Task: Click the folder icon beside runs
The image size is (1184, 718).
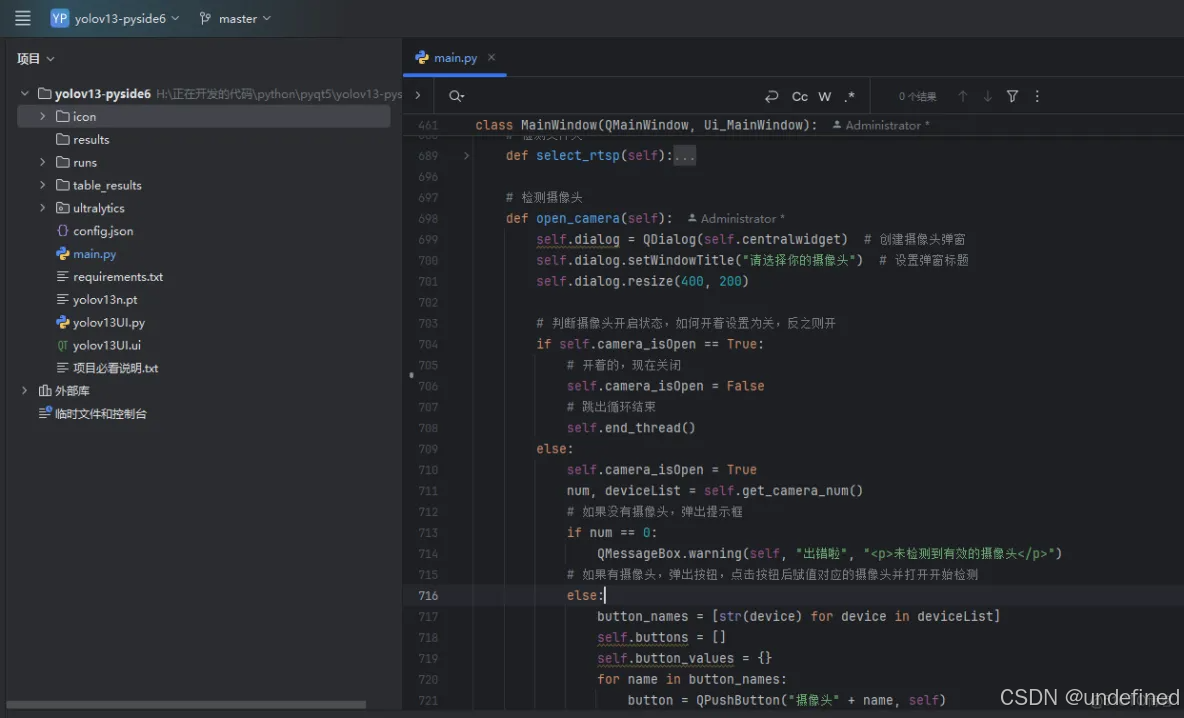Action: click(x=63, y=162)
